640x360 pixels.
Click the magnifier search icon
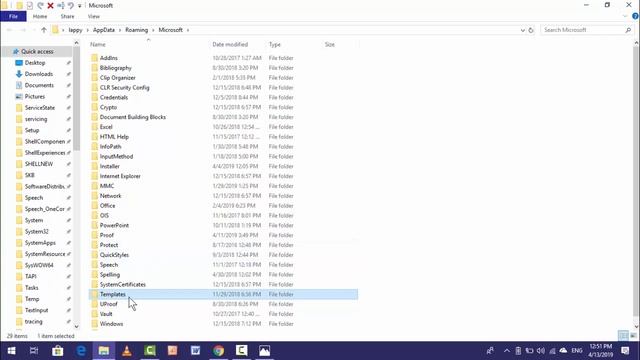click(628, 30)
